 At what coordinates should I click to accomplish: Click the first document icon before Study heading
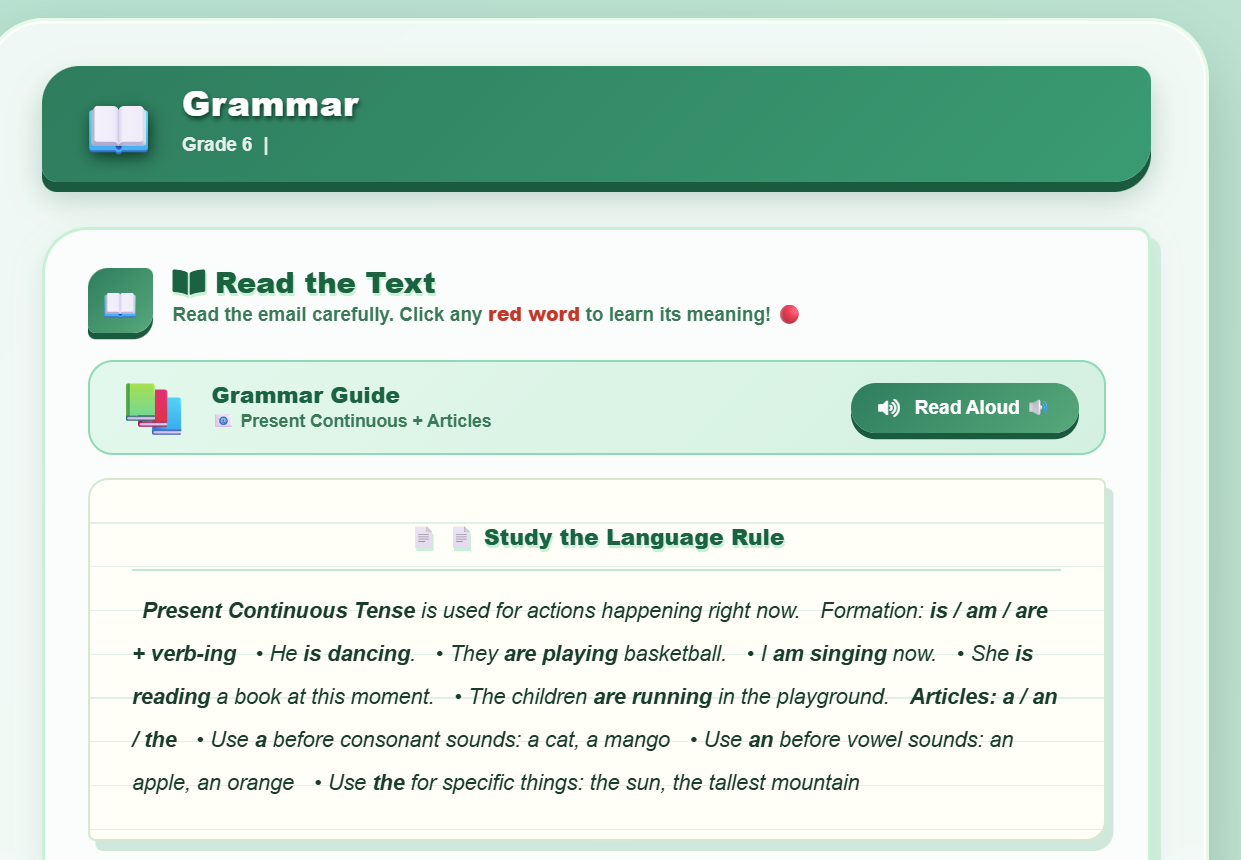click(424, 538)
